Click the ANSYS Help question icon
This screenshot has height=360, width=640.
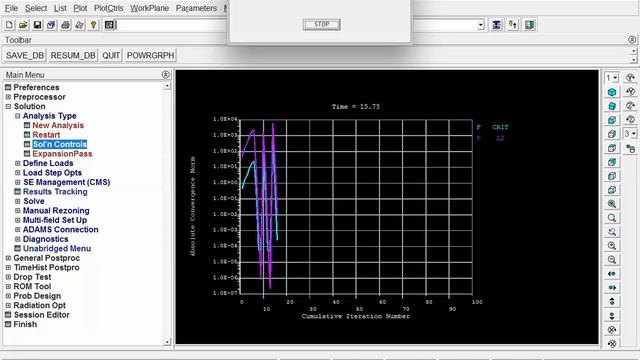pyautogui.click(x=93, y=25)
